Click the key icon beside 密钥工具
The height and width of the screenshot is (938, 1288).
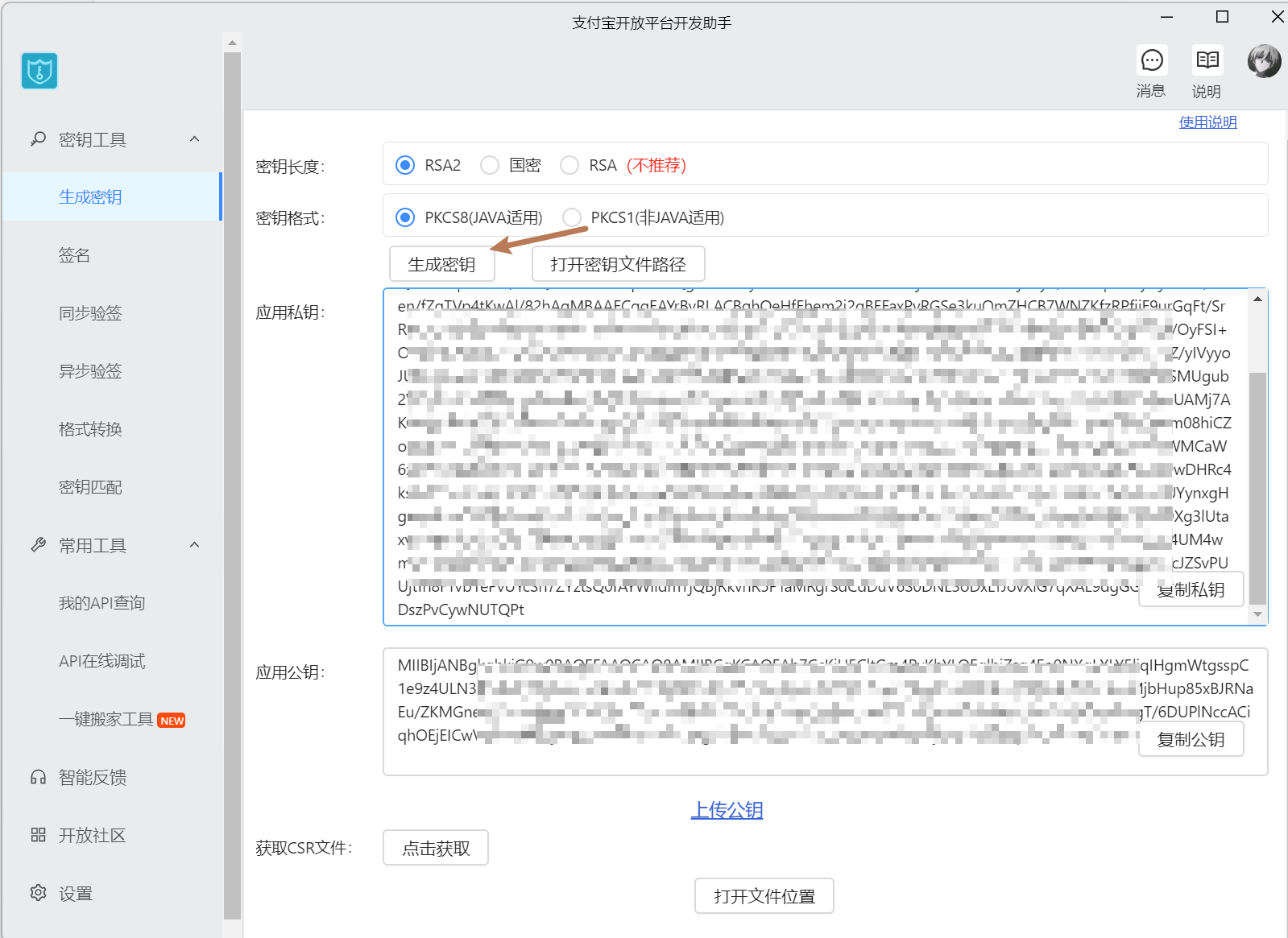tap(38, 139)
